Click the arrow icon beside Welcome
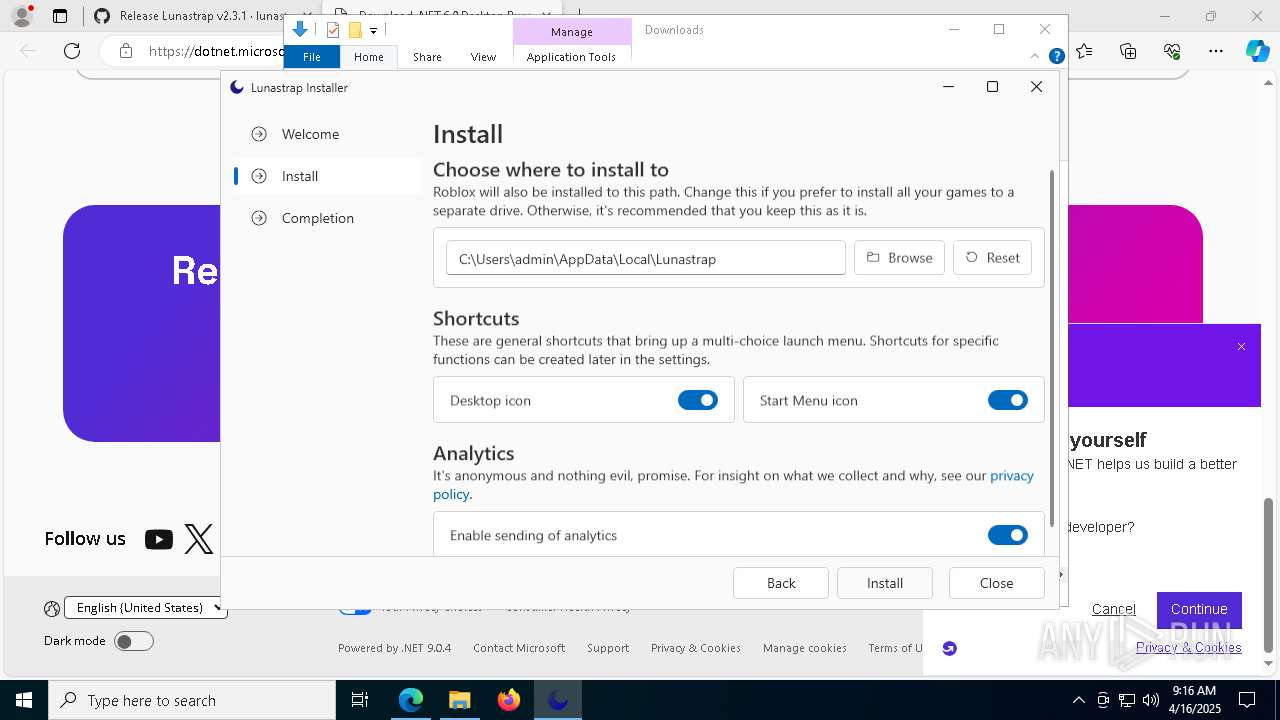The image size is (1280, 720). pos(259,134)
